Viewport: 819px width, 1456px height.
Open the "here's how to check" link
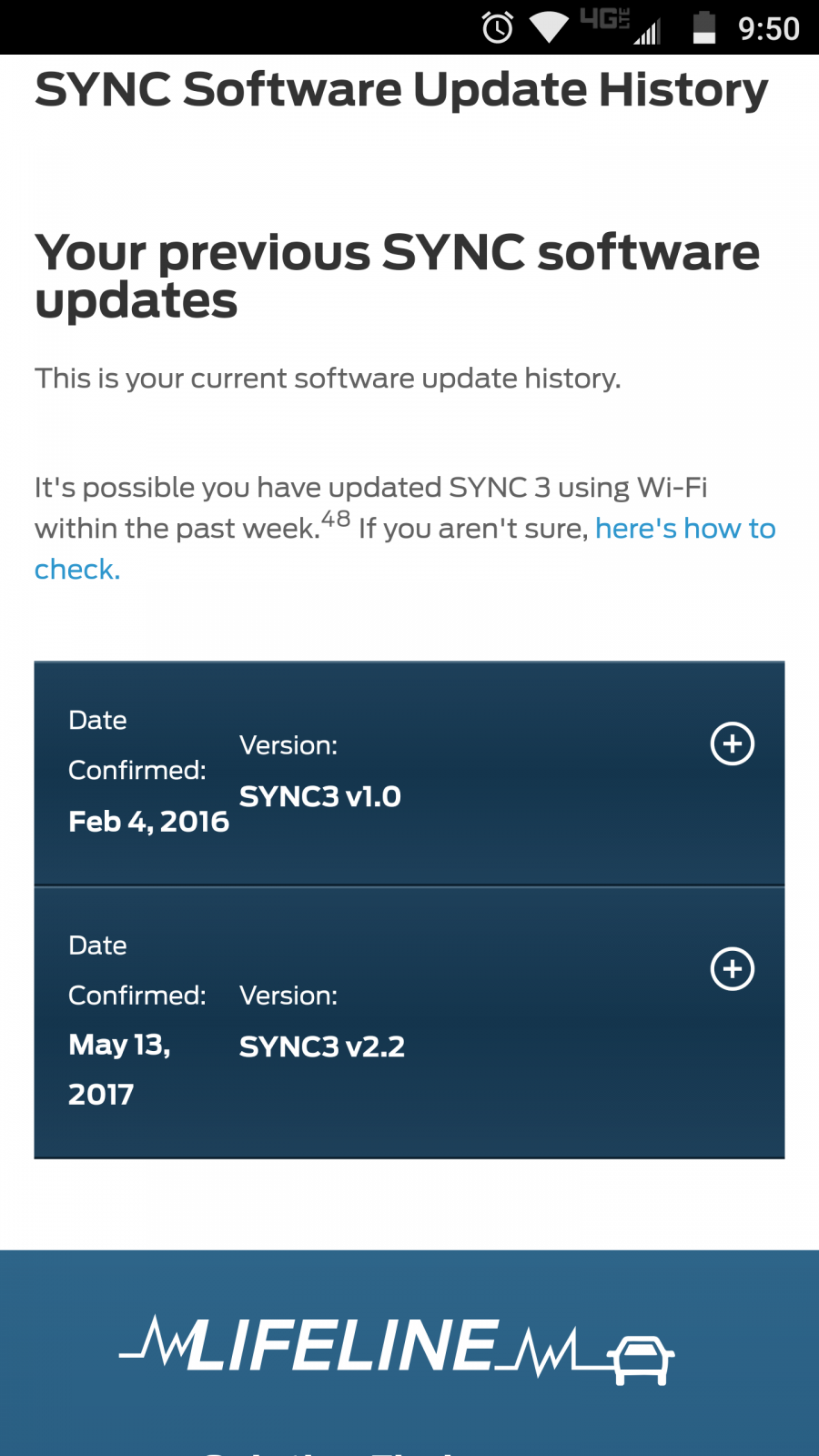point(684,529)
